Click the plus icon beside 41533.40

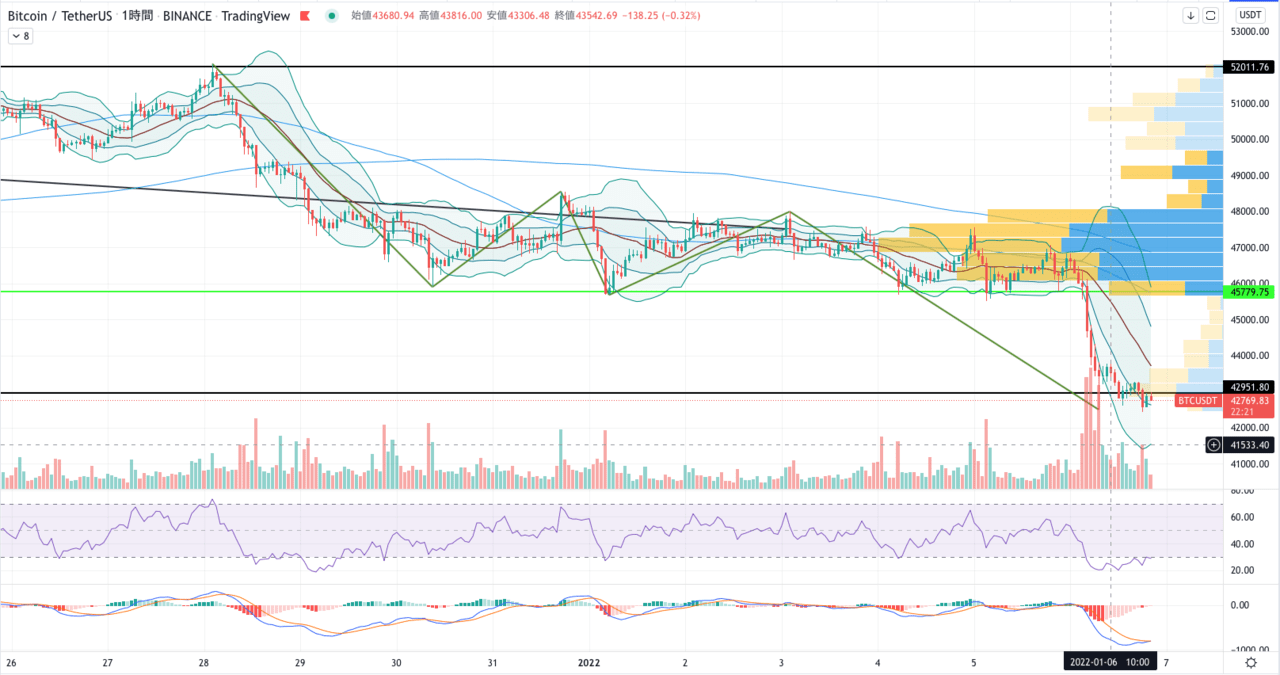tap(1214, 444)
